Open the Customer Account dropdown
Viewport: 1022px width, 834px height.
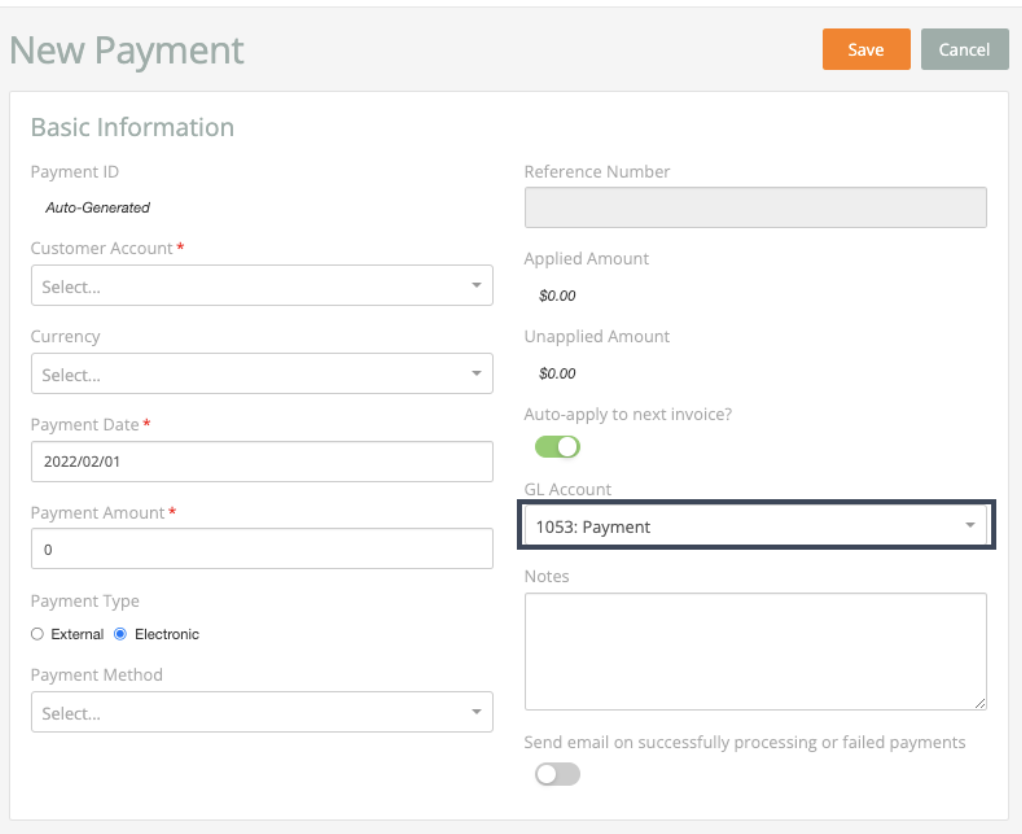[x=261, y=285]
